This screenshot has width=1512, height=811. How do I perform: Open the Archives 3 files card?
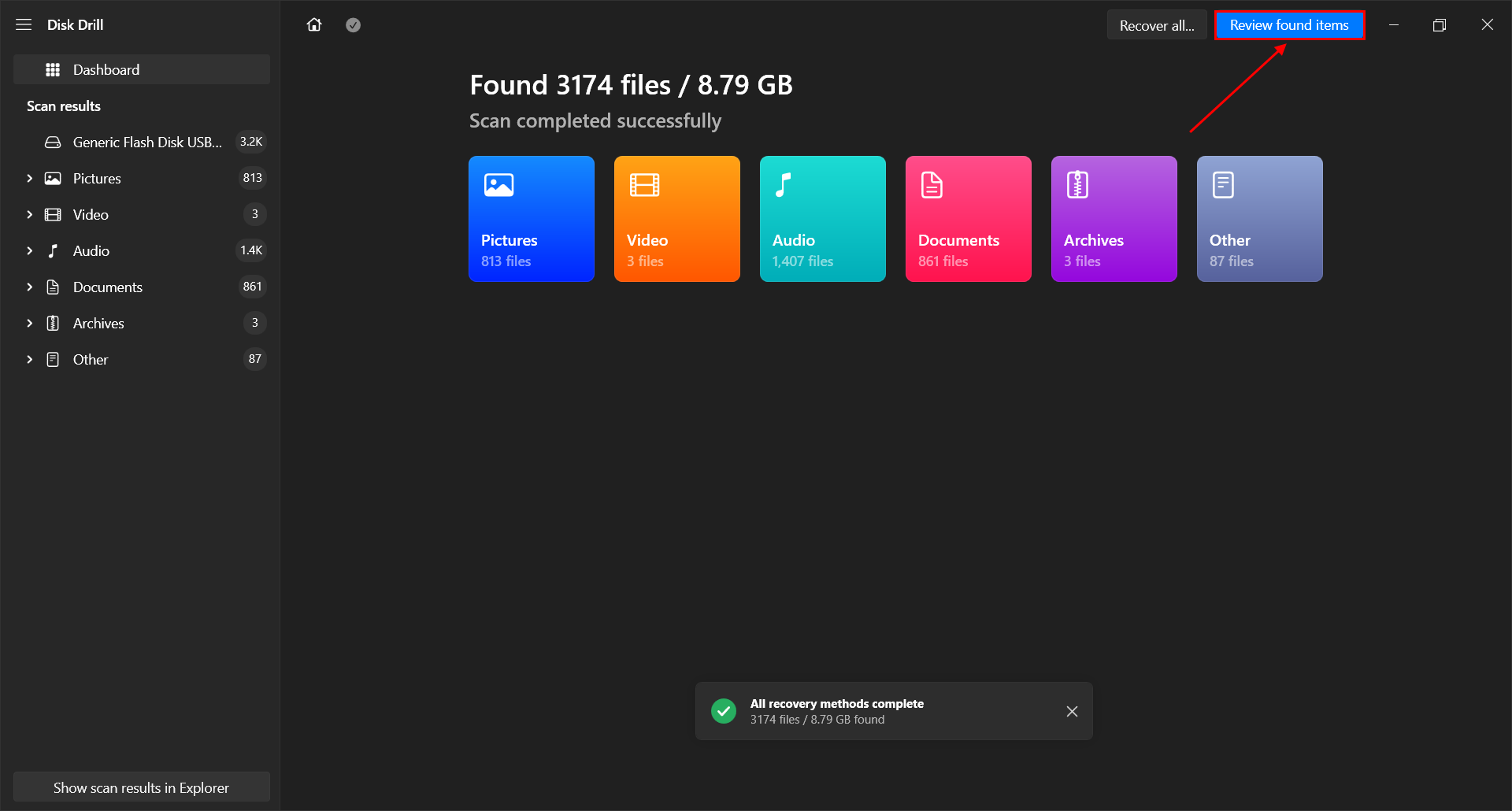pyautogui.click(x=1114, y=218)
